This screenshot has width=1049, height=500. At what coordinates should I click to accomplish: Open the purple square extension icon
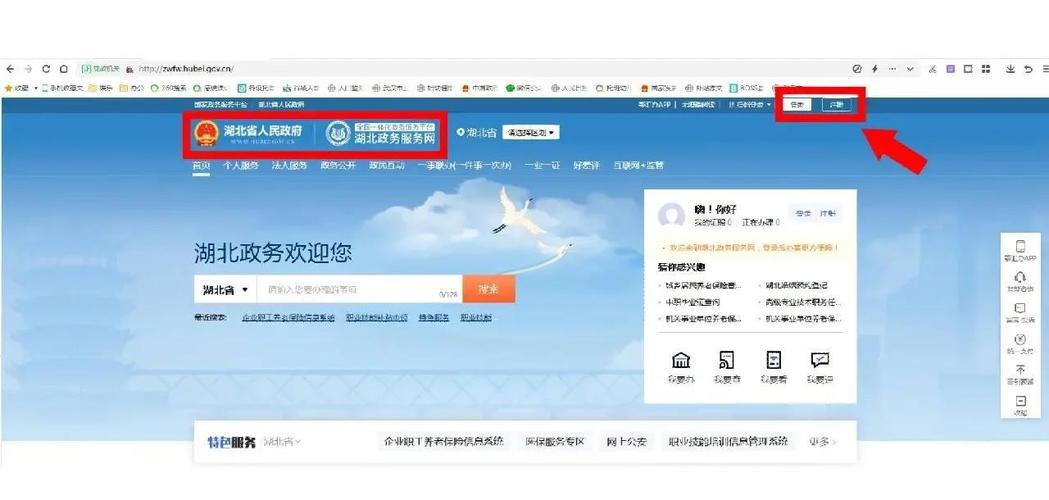click(950, 68)
